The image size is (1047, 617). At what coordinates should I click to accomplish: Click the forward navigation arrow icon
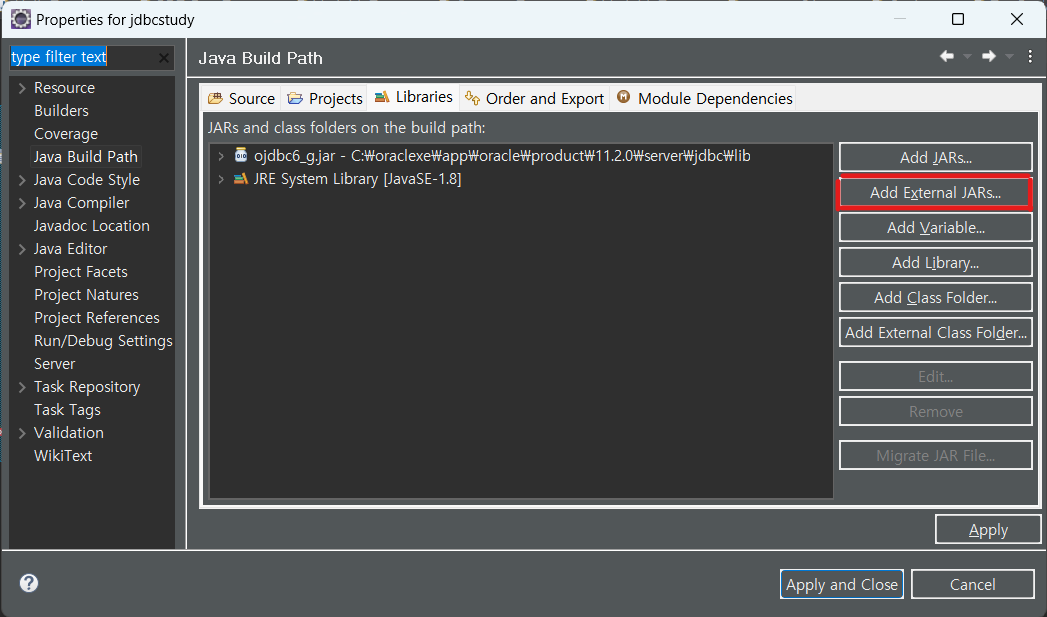click(989, 57)
